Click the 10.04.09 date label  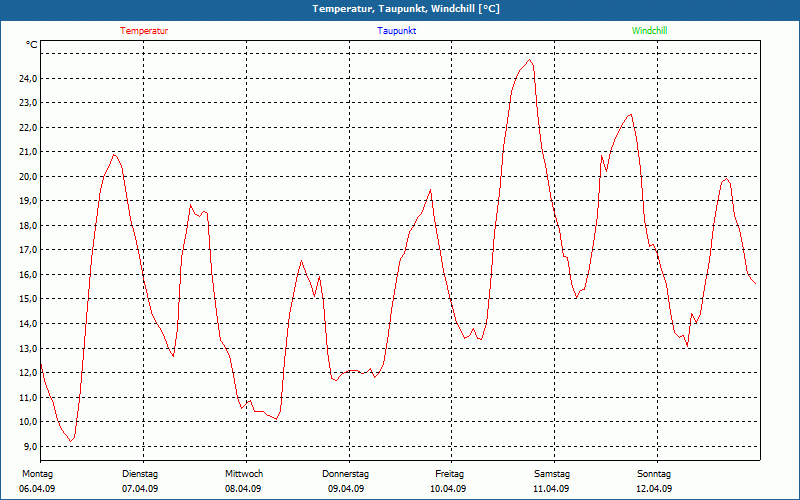tap(448, 489)
